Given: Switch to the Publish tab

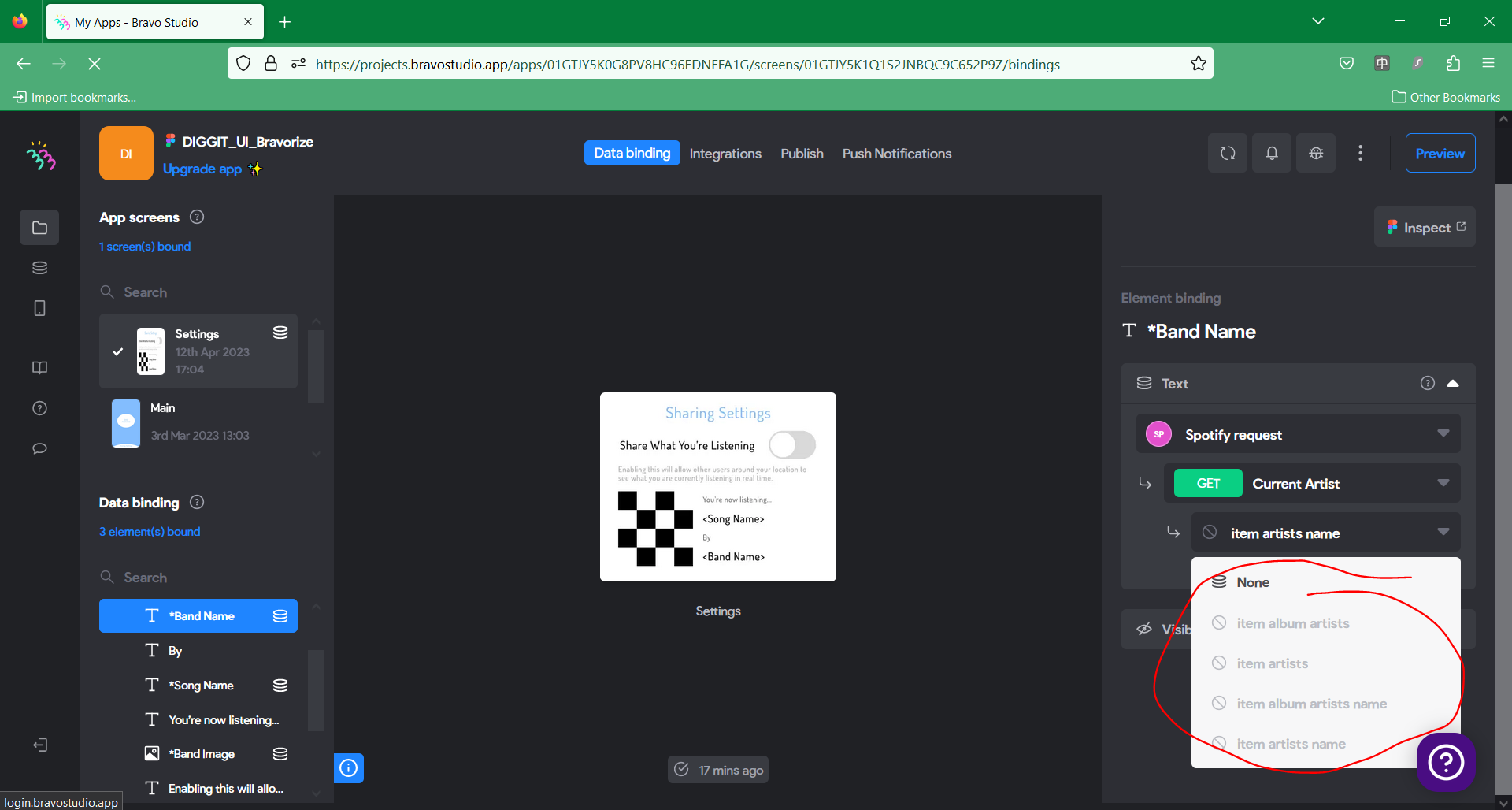Looking at the screenshot, I should point(802,154).
